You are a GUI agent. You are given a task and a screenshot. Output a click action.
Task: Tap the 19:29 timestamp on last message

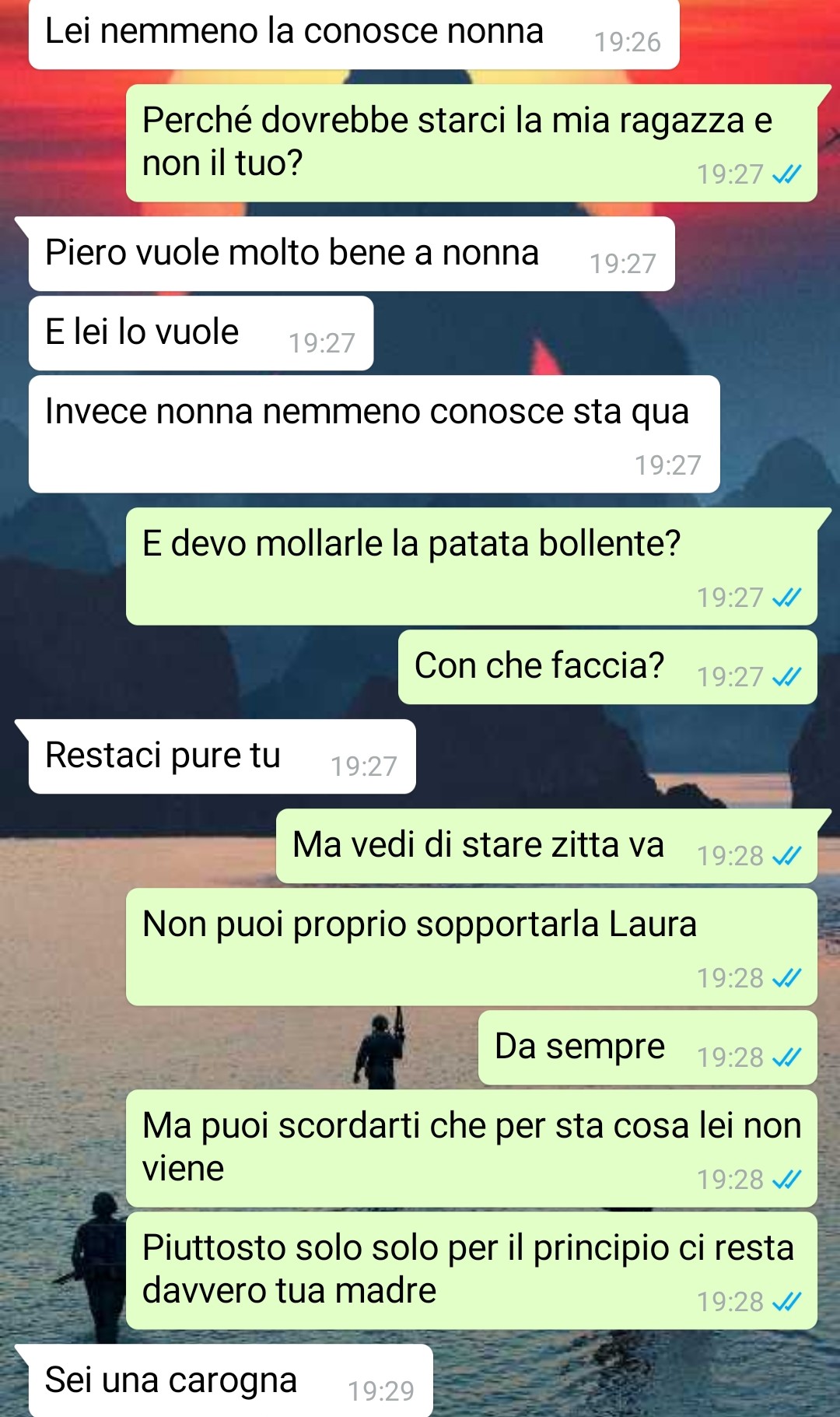pos(381,1391)
